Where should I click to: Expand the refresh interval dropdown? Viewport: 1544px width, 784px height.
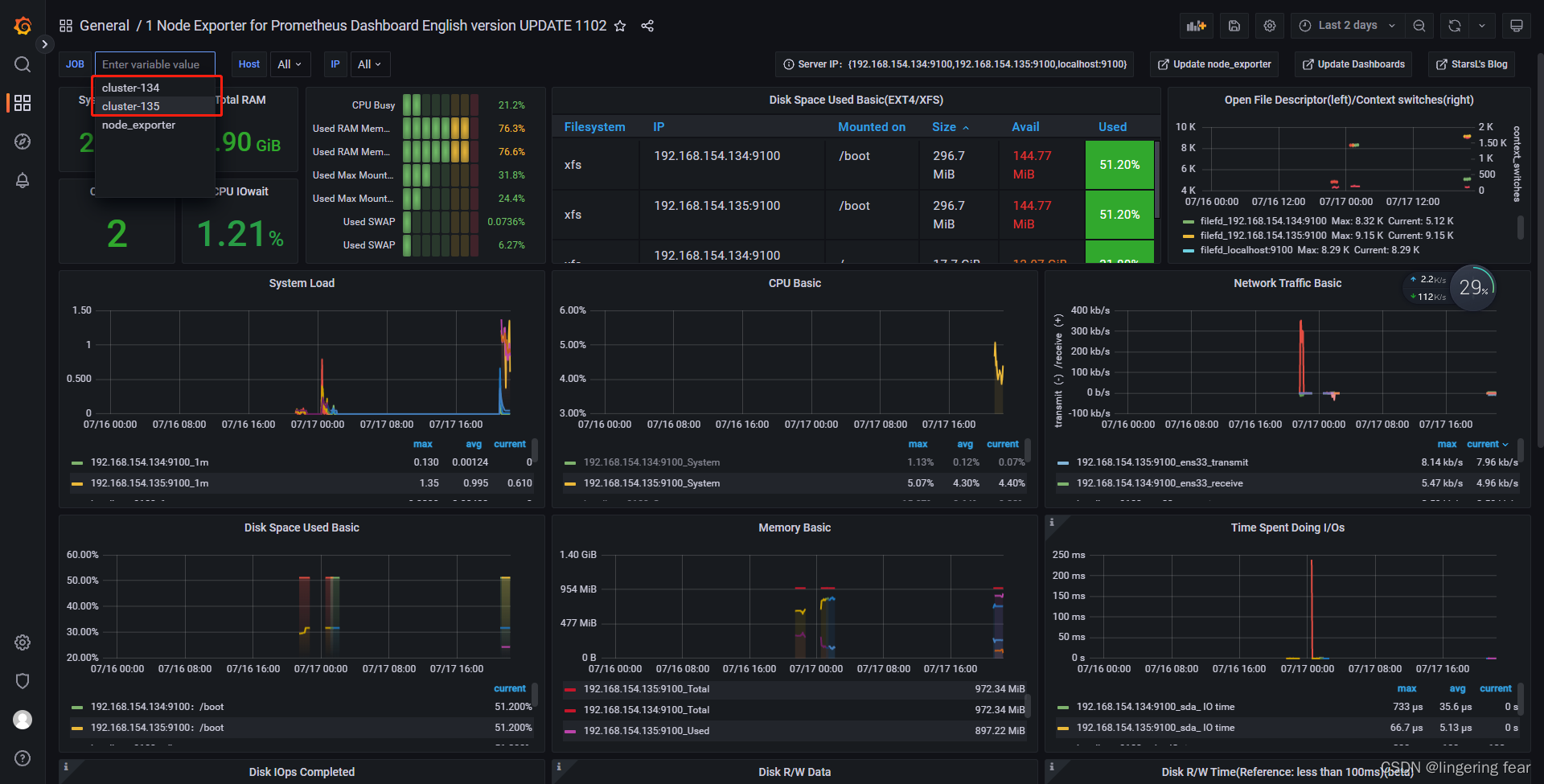point(1483,25)
